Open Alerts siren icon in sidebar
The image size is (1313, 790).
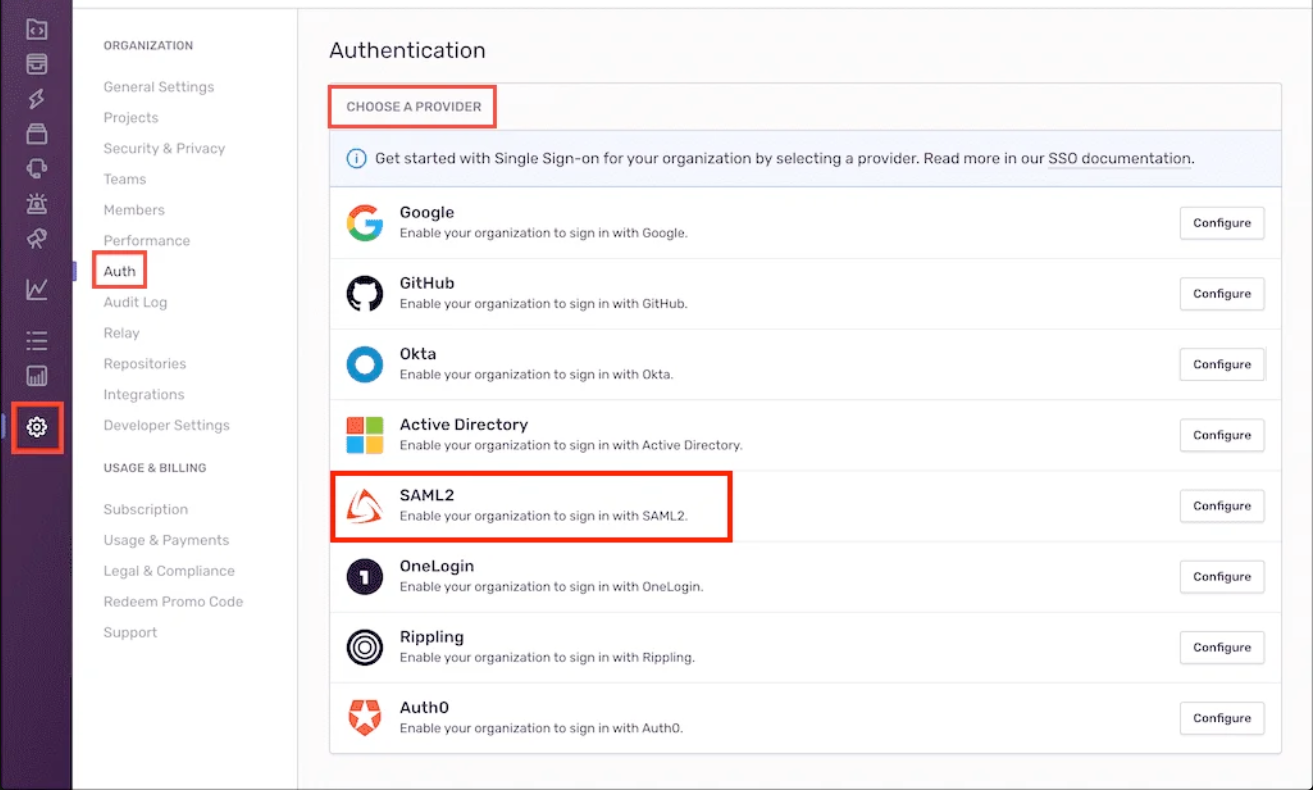tap(37, 203)
